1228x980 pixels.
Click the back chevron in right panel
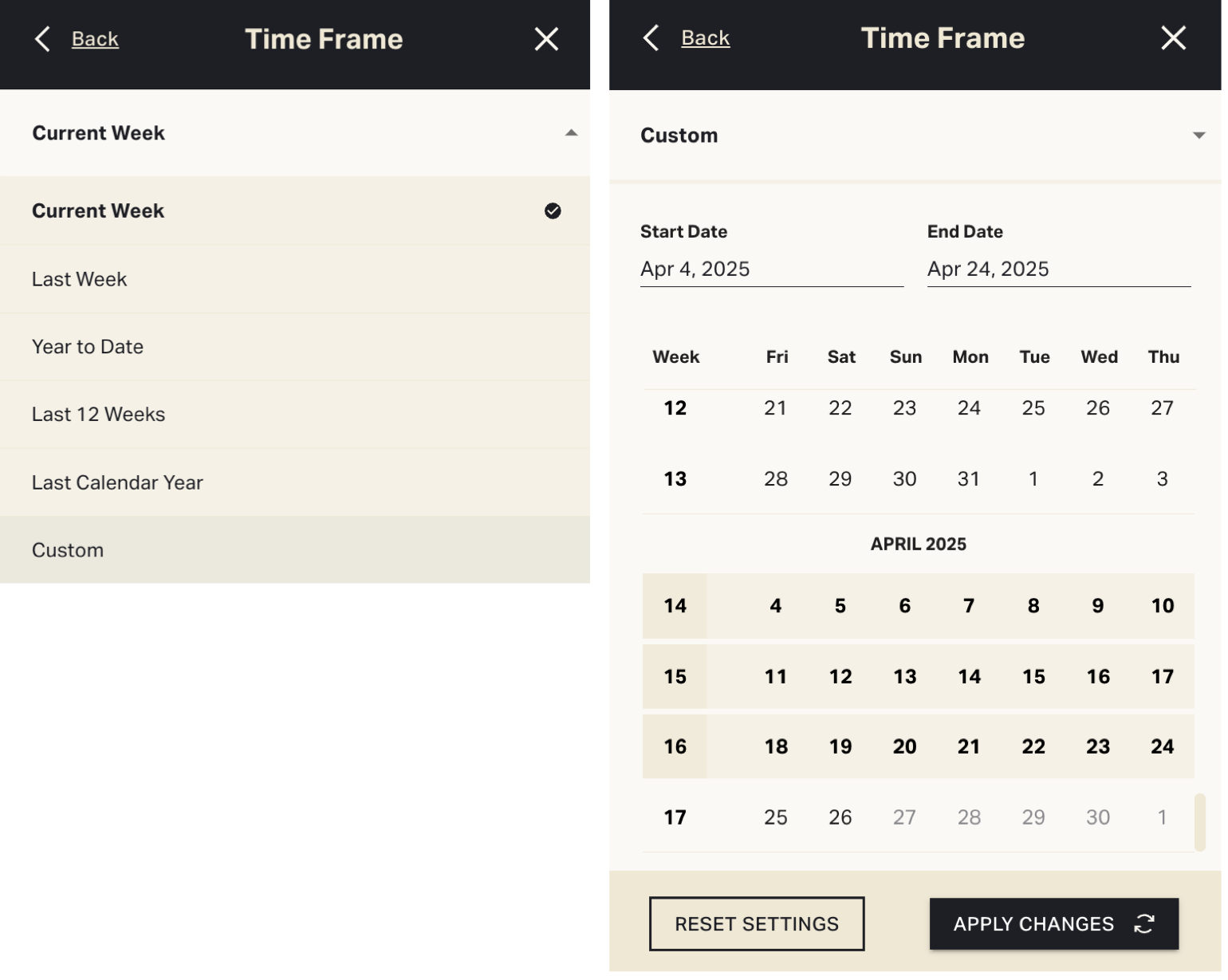(651, 37)
